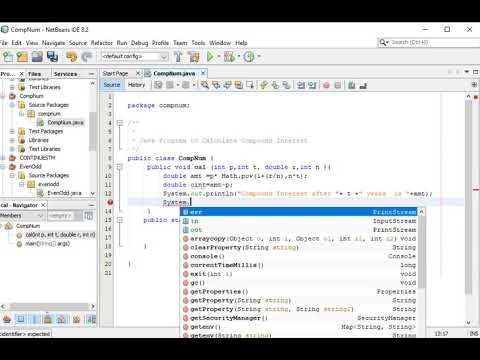Click the Profile Project clock icon
The height and width of the screenshot is (360, 480).
click(x=249, y=57)
